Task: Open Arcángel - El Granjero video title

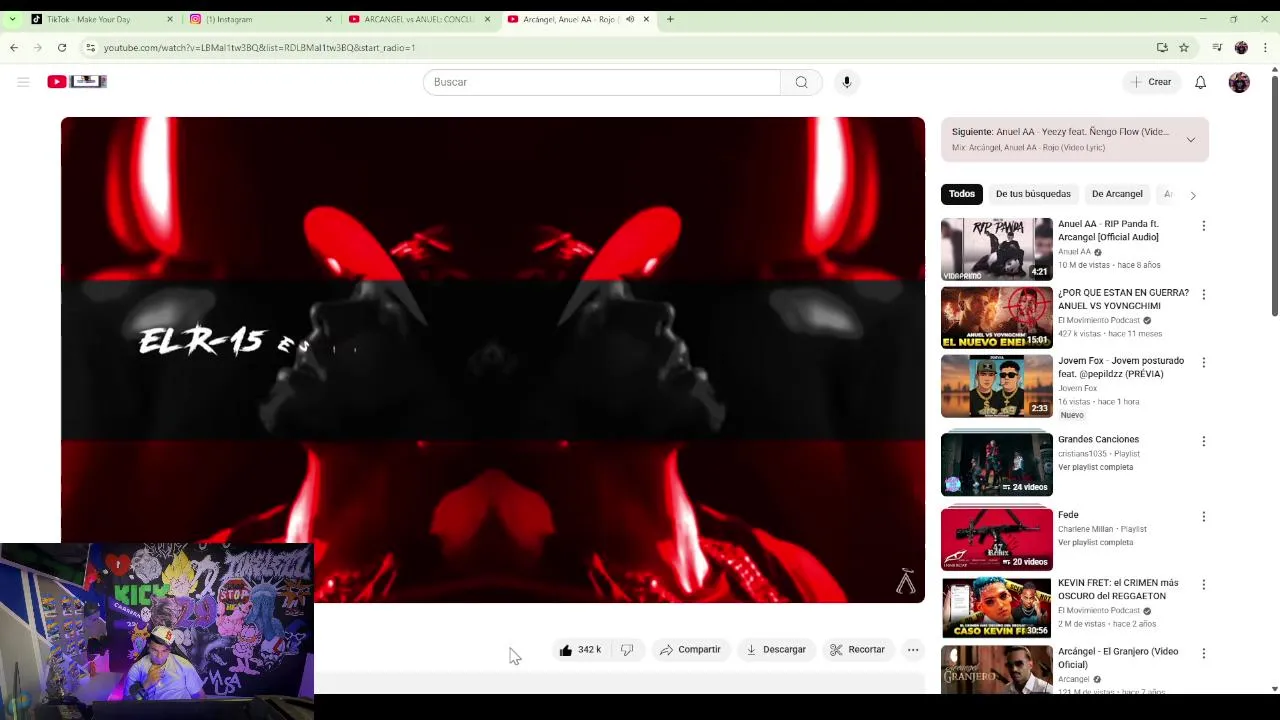Action: tap(1118, 658)
